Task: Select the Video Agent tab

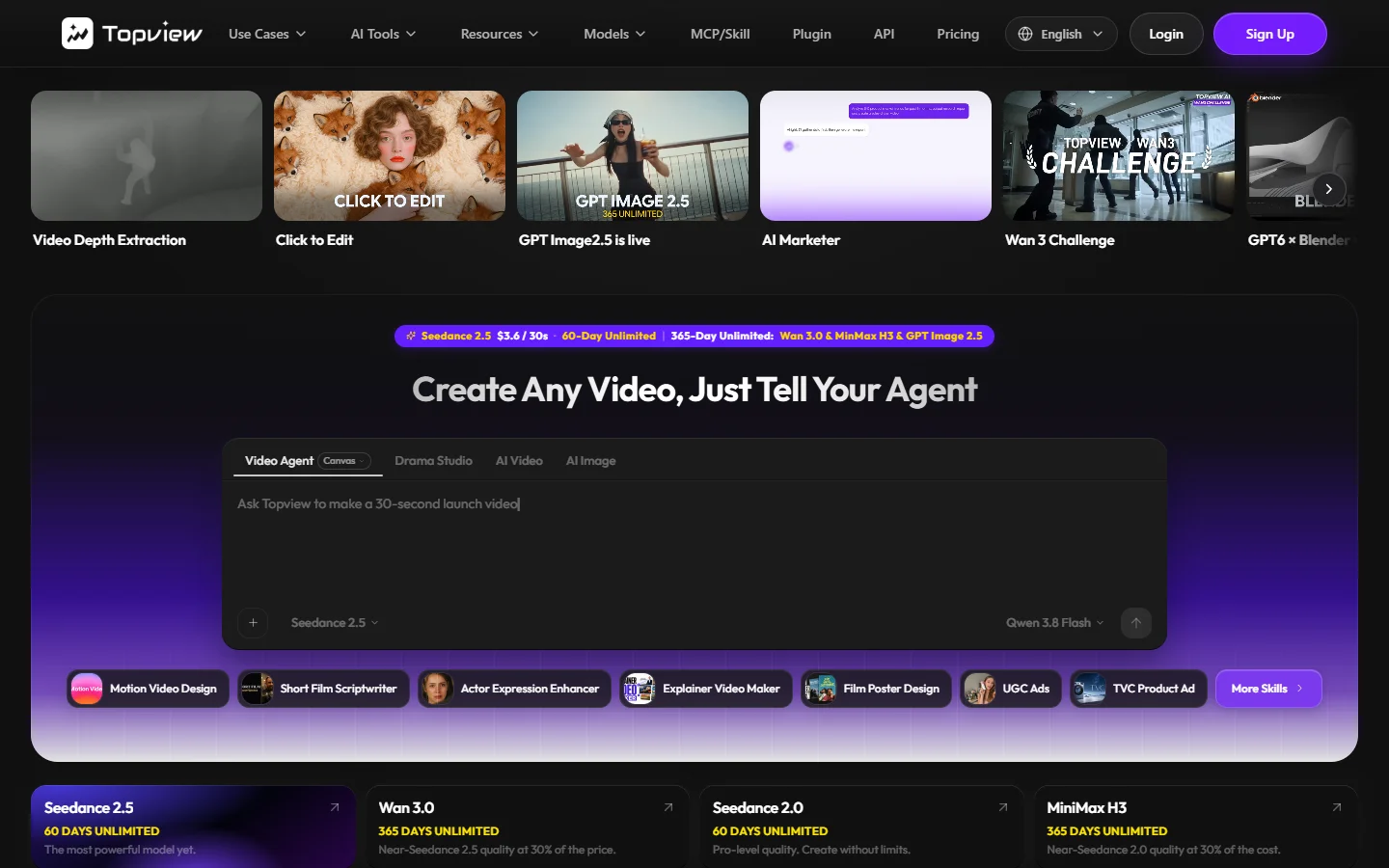Action: coord(279,461)
